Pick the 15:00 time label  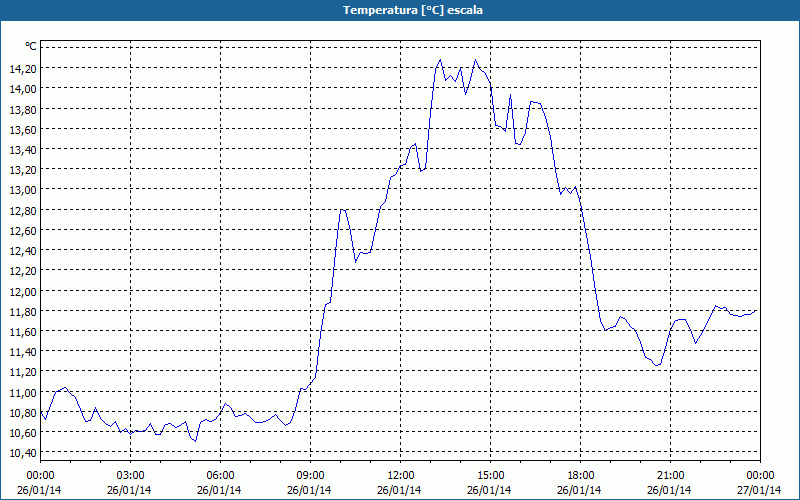[490, 476]
